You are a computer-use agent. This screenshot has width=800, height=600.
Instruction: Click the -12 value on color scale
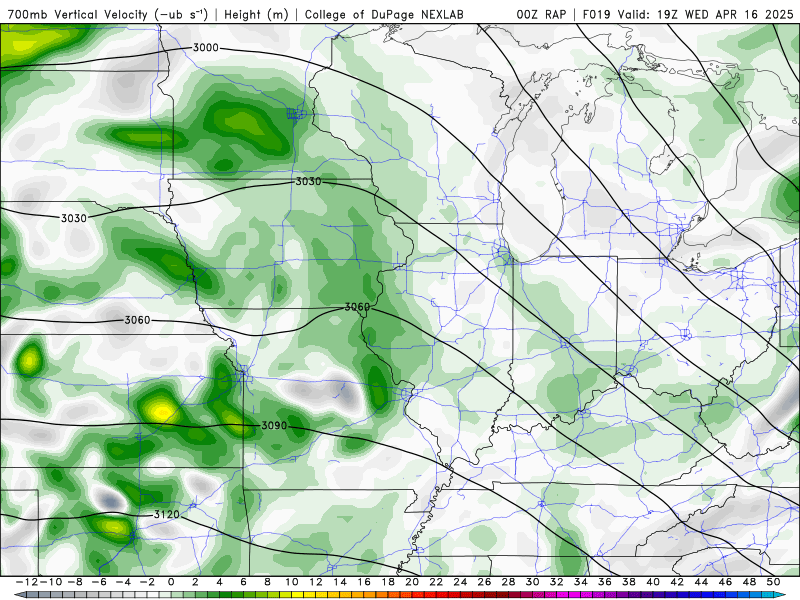(x=27, y=582)
